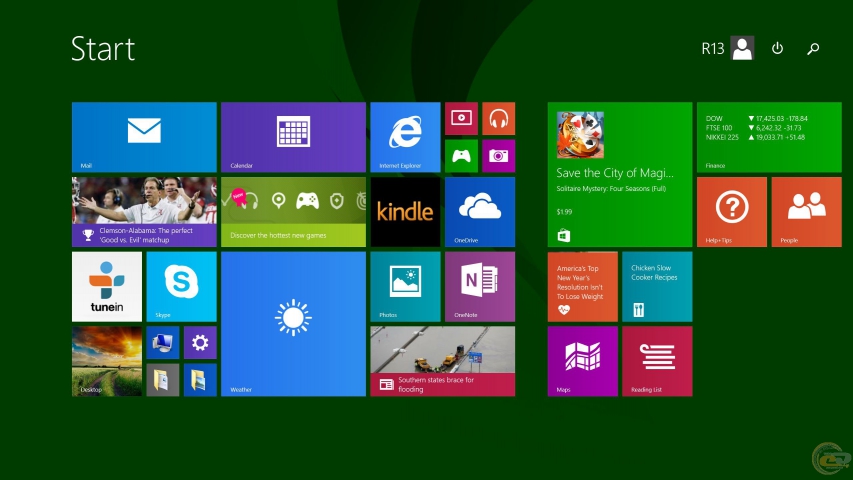Open the Help+Tips tile
This screenshot has height=480, width=853.
[732, 212]
